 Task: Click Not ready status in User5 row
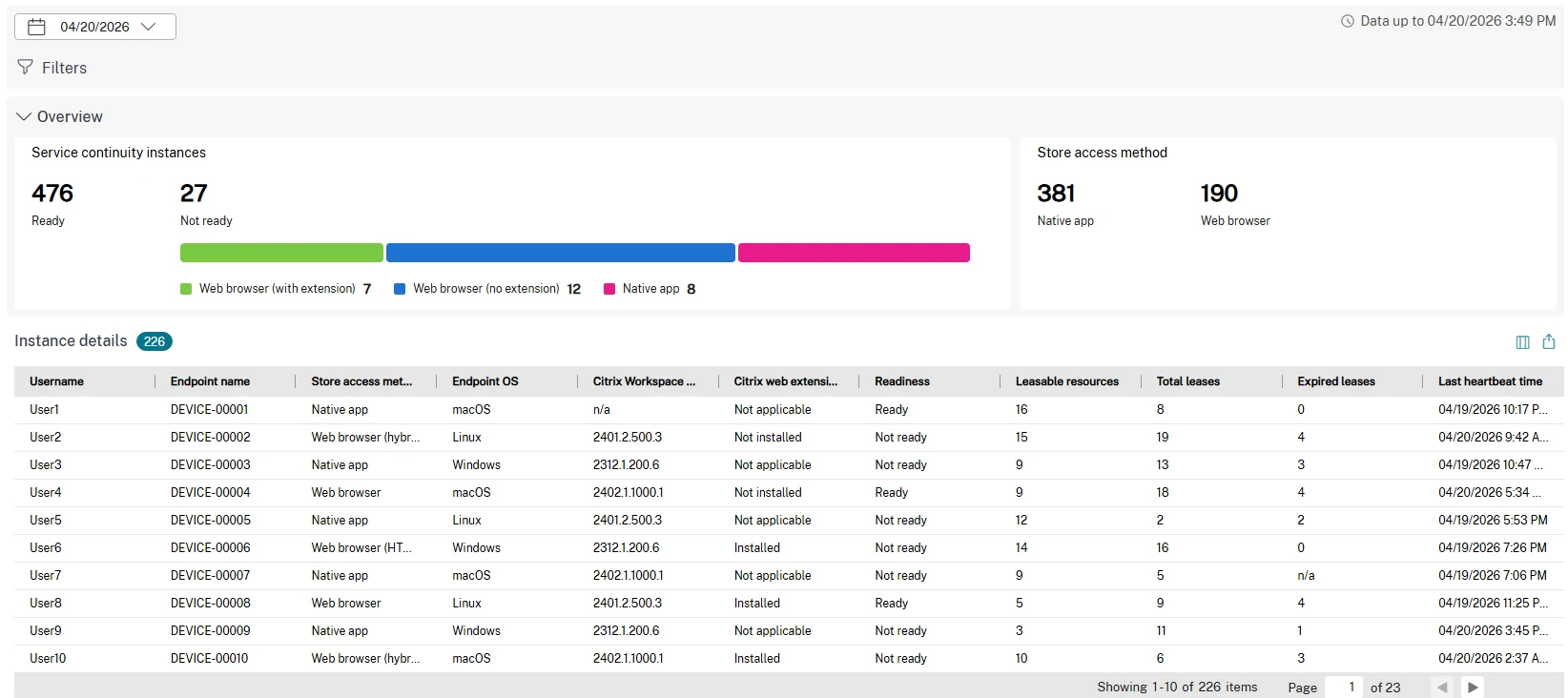tap(900, 520)
